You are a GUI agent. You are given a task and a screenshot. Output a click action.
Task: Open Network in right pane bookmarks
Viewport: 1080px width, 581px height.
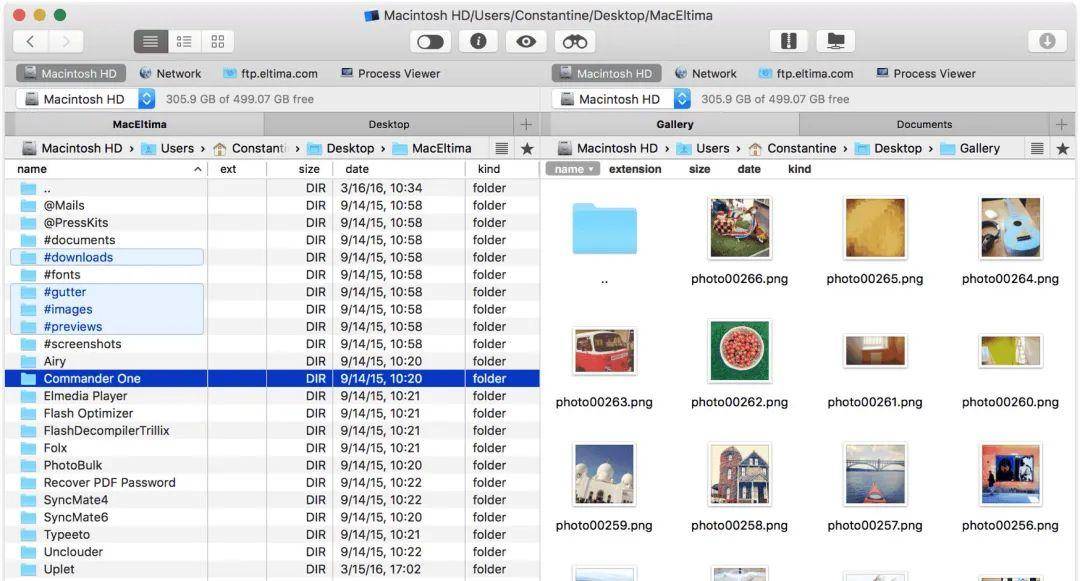click(x=705, y=73)
